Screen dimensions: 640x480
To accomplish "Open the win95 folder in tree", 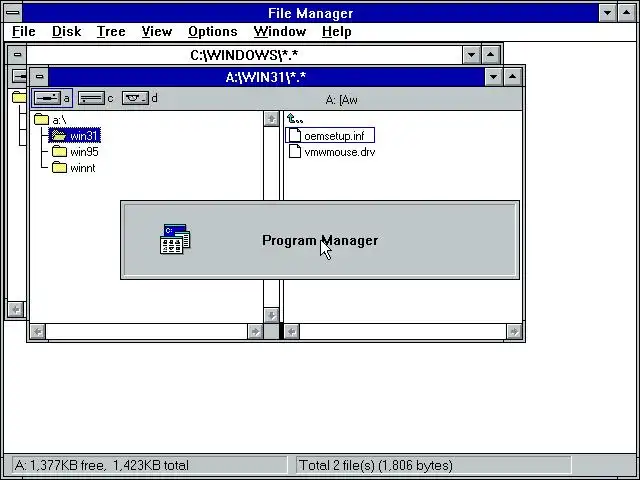I will pos(76,152).
